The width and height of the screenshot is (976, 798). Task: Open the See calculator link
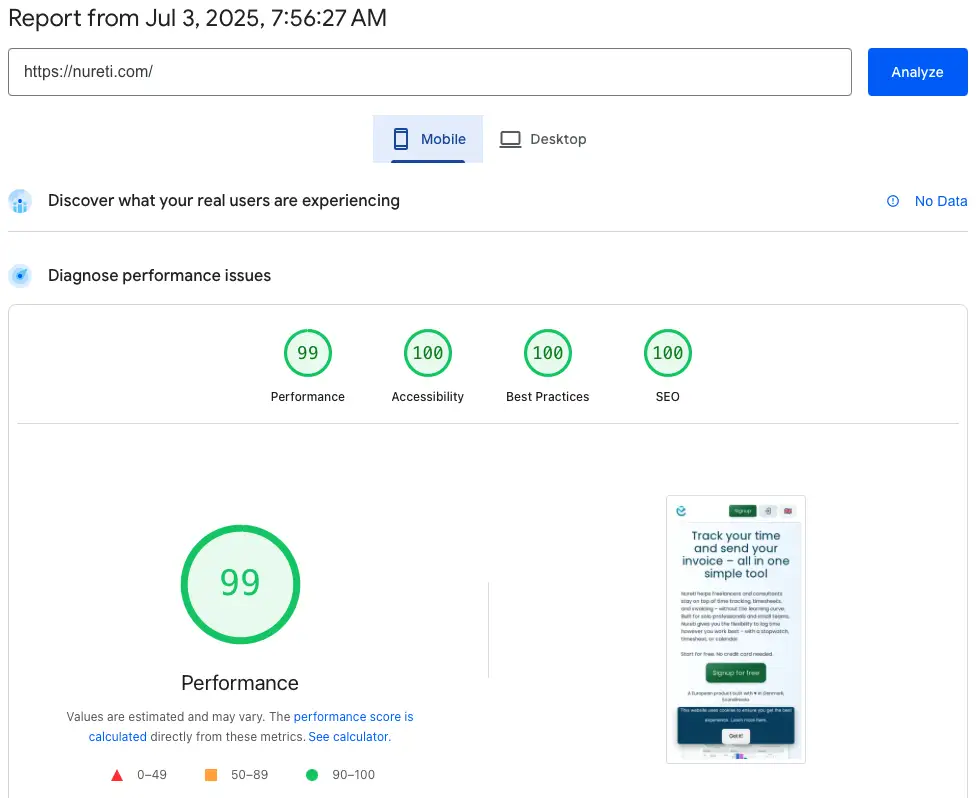[x=348, y=737]
